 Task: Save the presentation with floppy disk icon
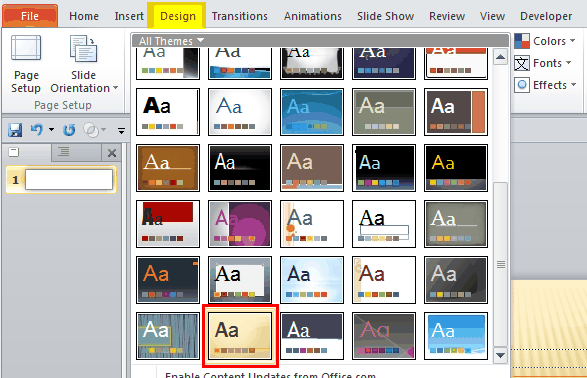(x=15, y=130)
